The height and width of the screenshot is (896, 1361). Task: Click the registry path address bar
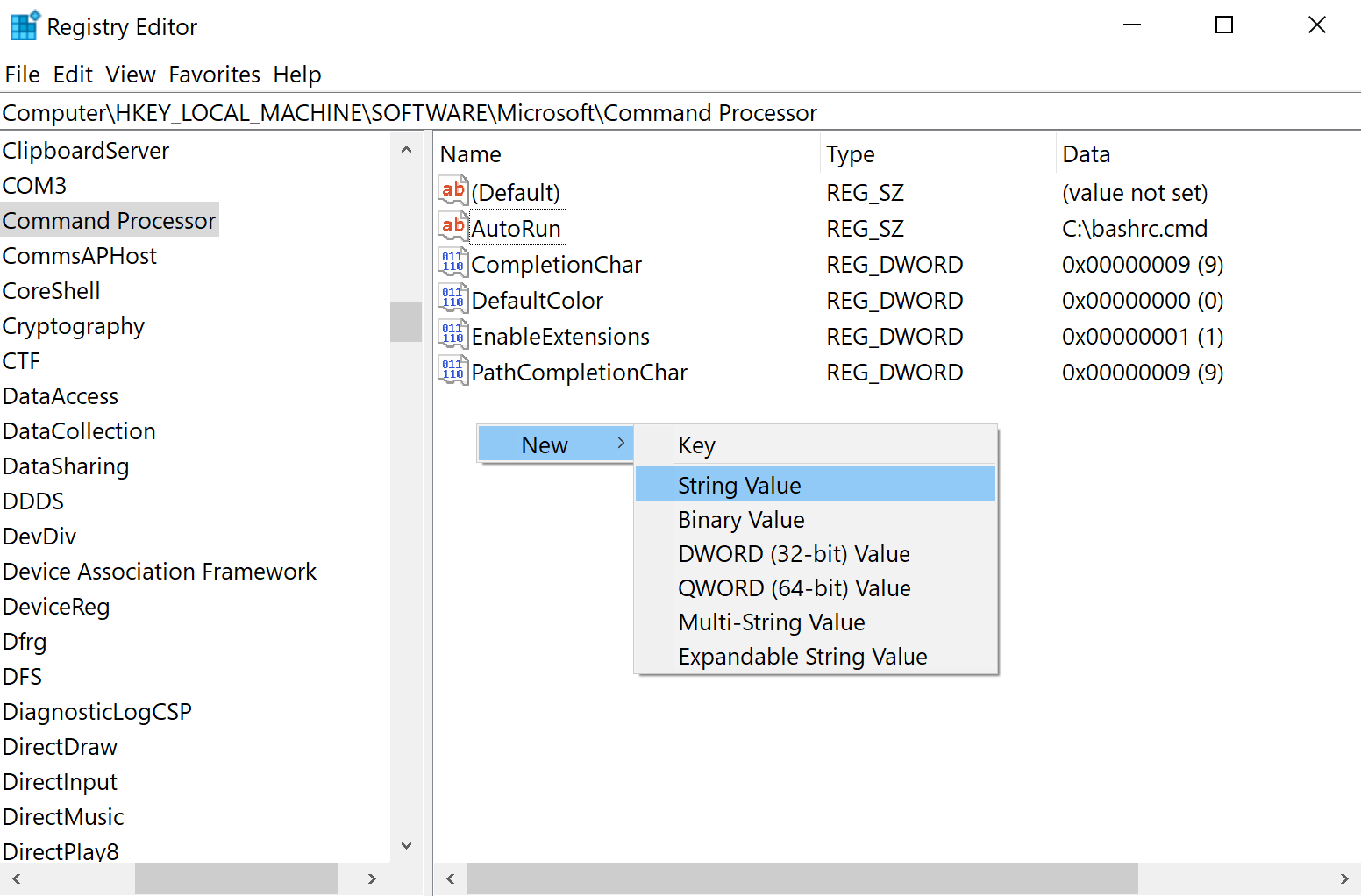click(680, 113)
